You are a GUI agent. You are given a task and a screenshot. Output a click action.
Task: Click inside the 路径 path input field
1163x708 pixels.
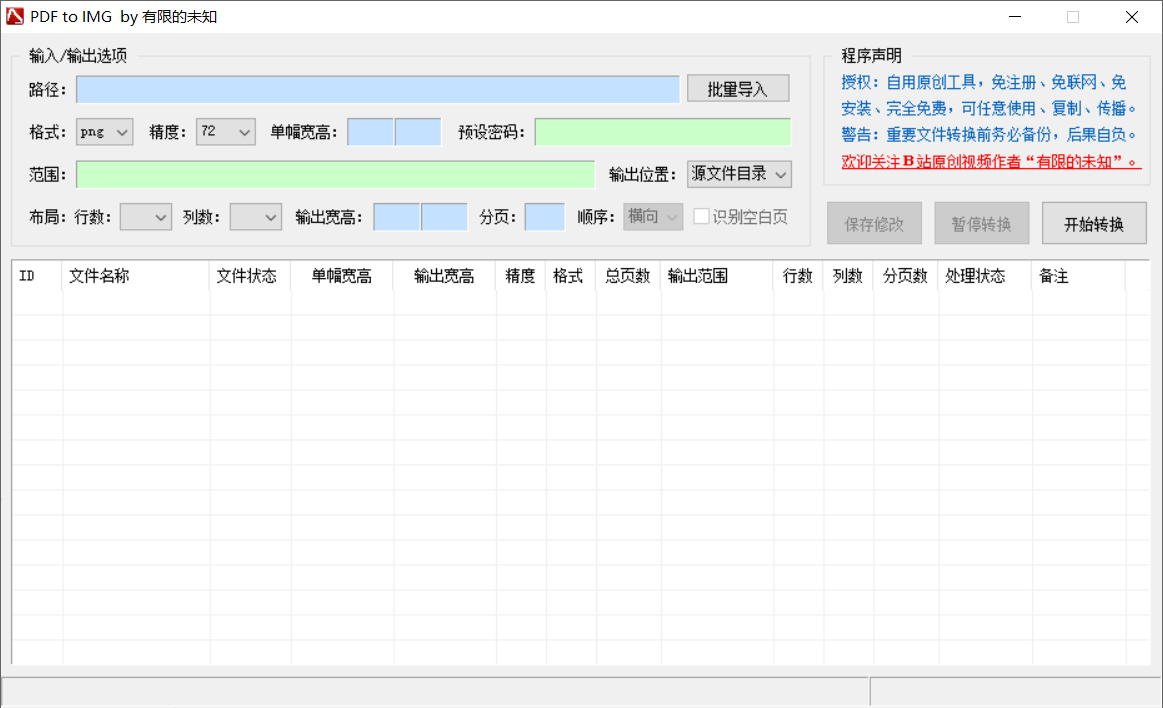[x=378, y=89]
